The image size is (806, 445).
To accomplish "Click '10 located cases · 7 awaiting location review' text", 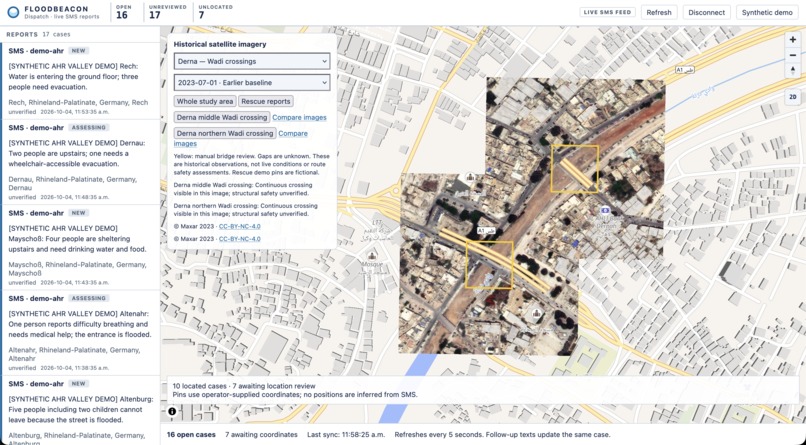I will (x=244, y=386).
